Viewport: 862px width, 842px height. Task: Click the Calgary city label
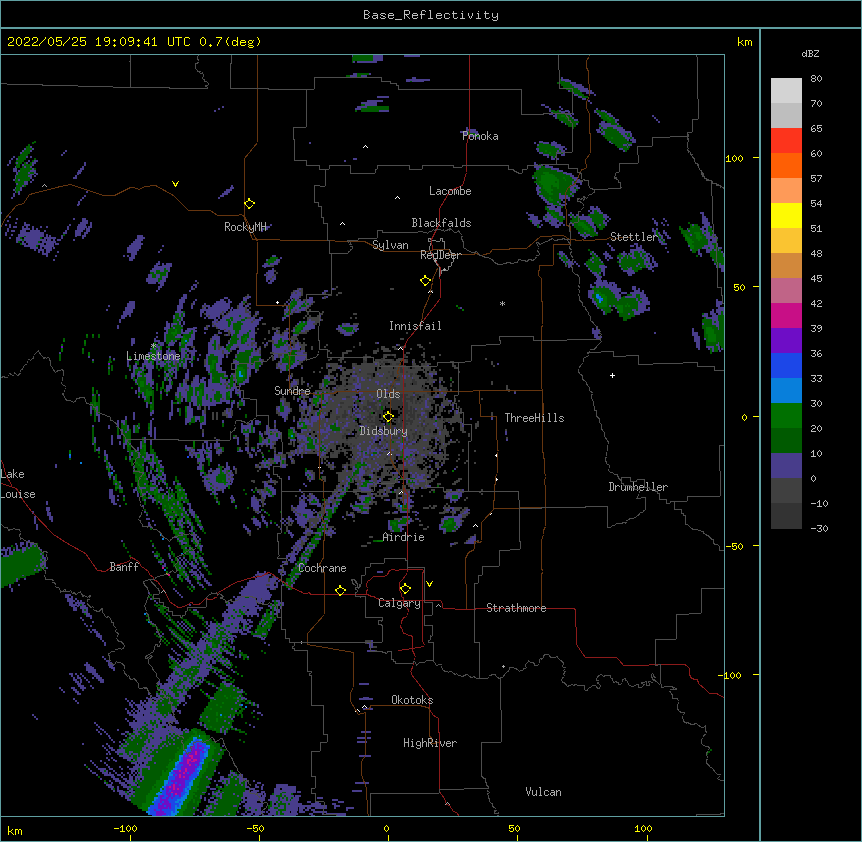tap(399, 603)
